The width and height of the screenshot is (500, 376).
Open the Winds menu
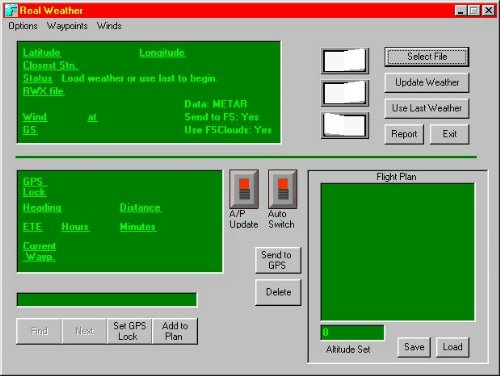click(x=109, y=26)
